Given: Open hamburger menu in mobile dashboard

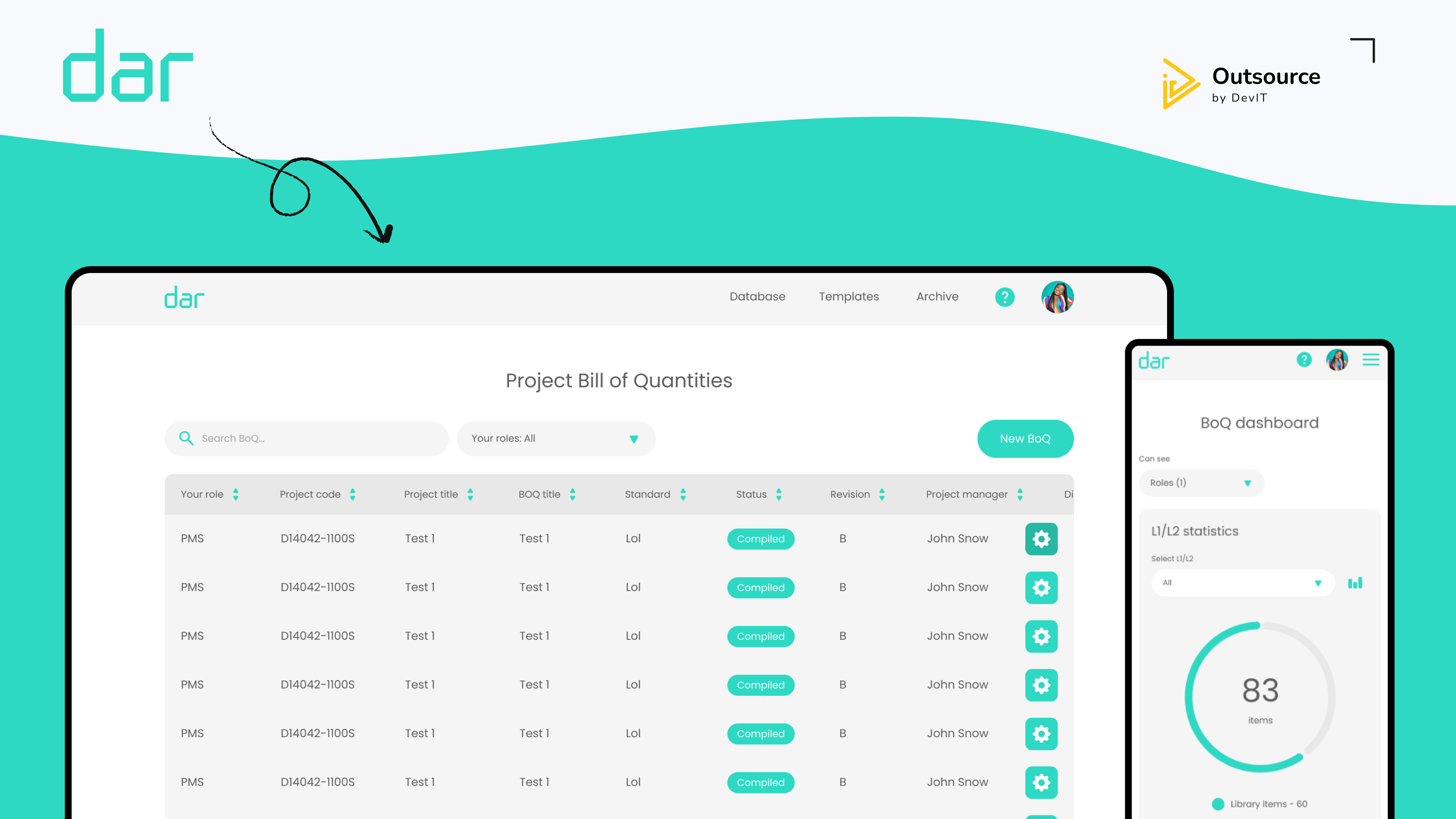Looking at the screenshot, I should point(1371,359).
